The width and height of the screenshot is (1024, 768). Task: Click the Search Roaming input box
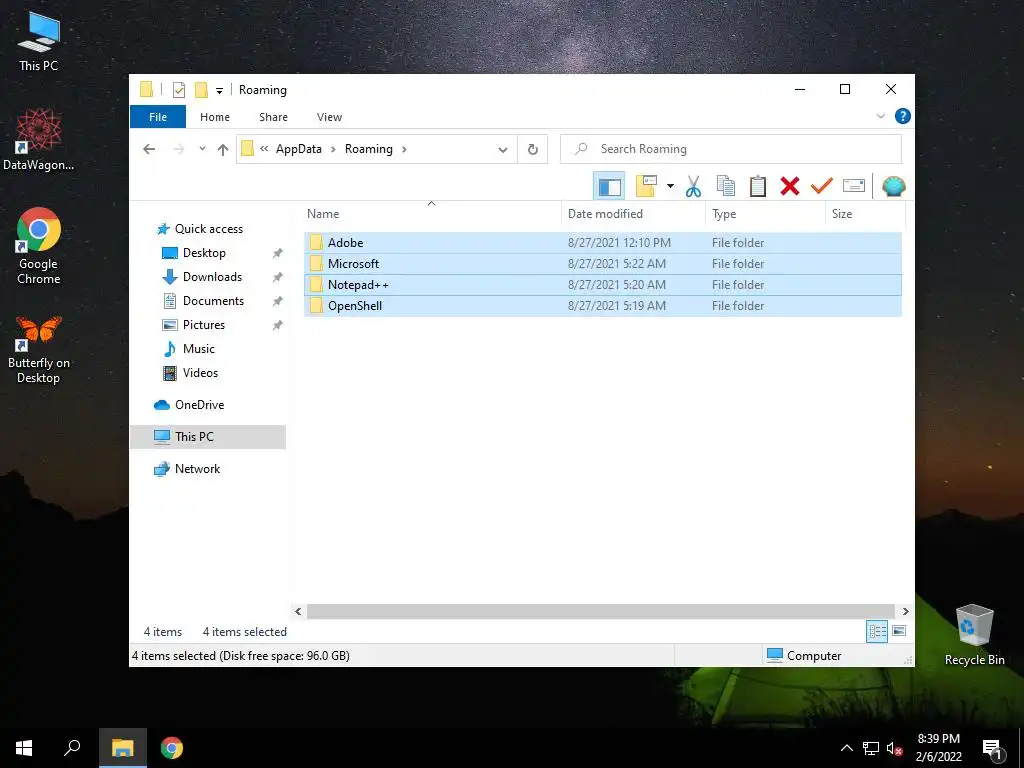731,149
